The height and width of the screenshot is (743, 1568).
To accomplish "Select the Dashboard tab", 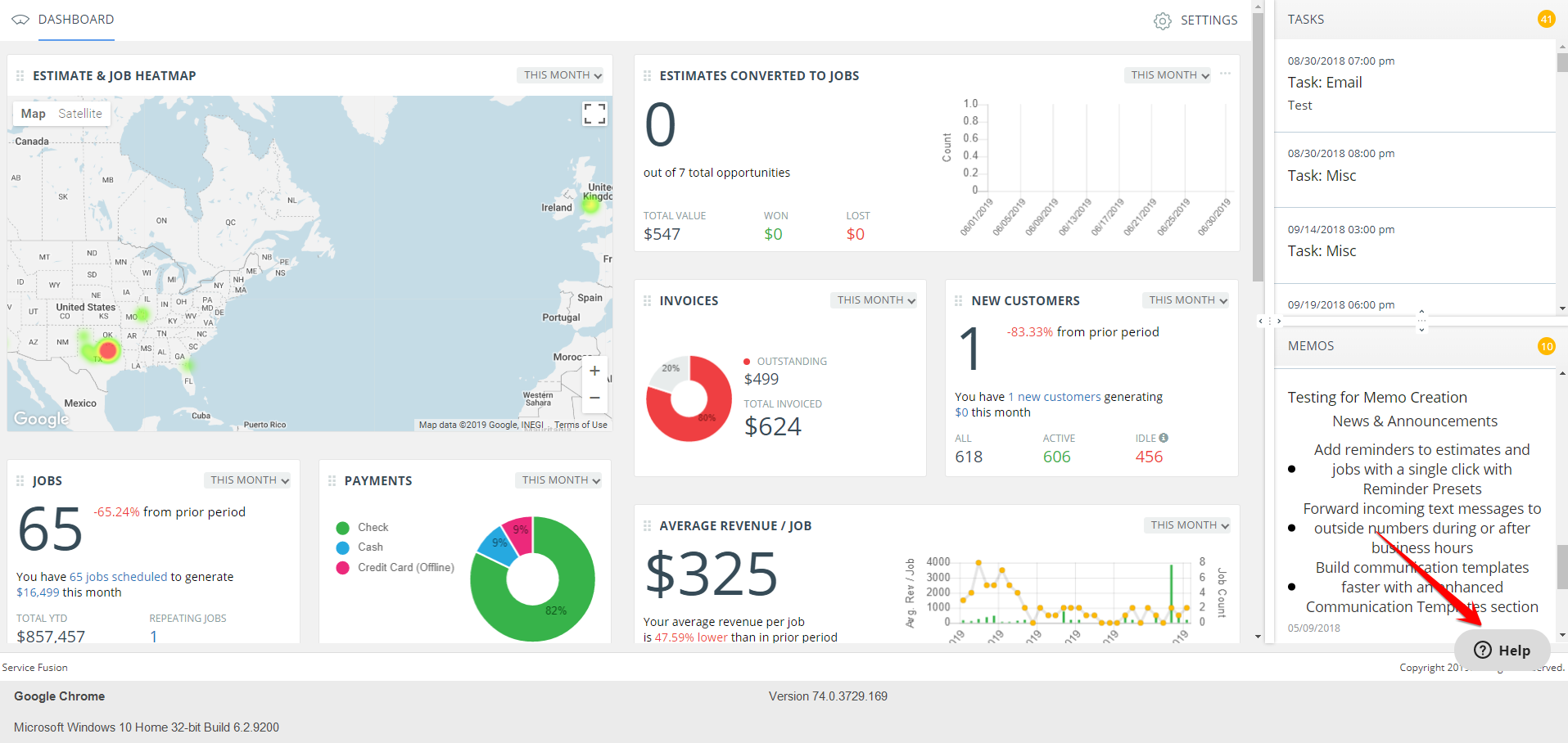I will point(75,20).
